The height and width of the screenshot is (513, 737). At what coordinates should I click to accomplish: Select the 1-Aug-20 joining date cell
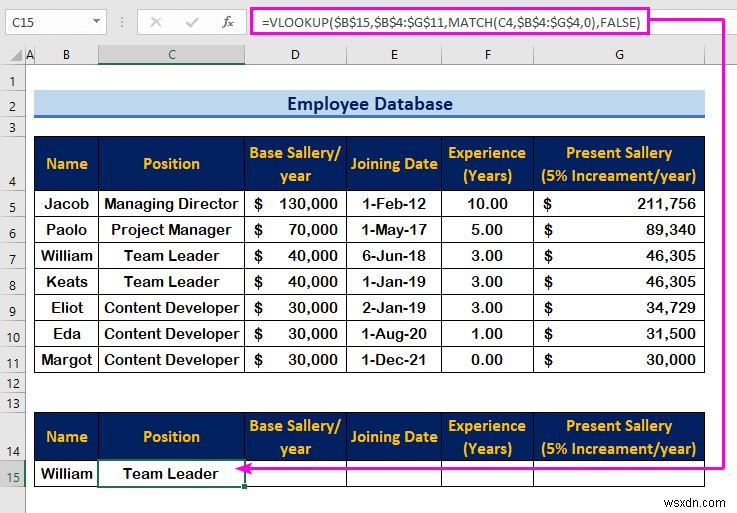click(x=394, y=333)
